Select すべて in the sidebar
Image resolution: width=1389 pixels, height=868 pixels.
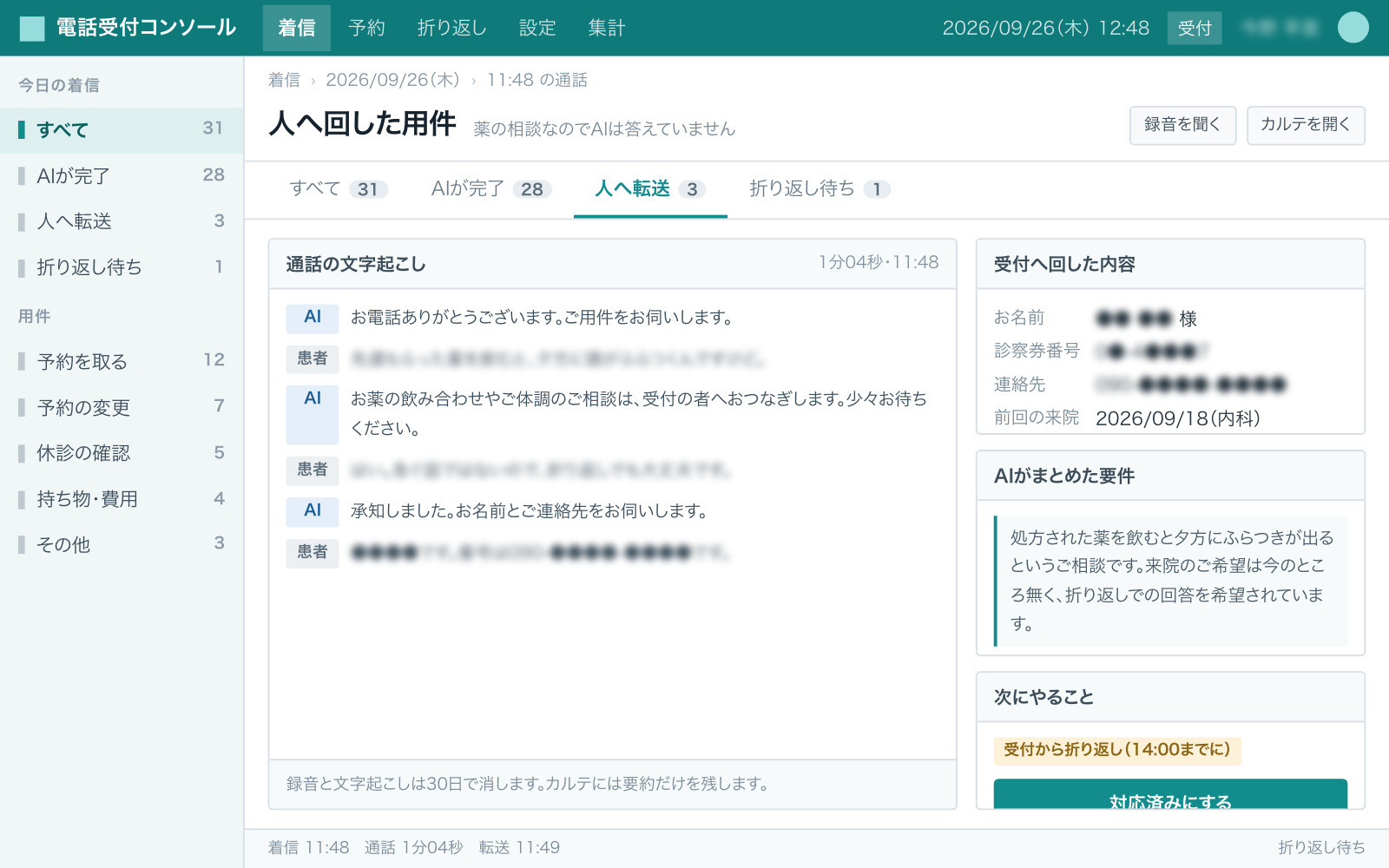122,129
